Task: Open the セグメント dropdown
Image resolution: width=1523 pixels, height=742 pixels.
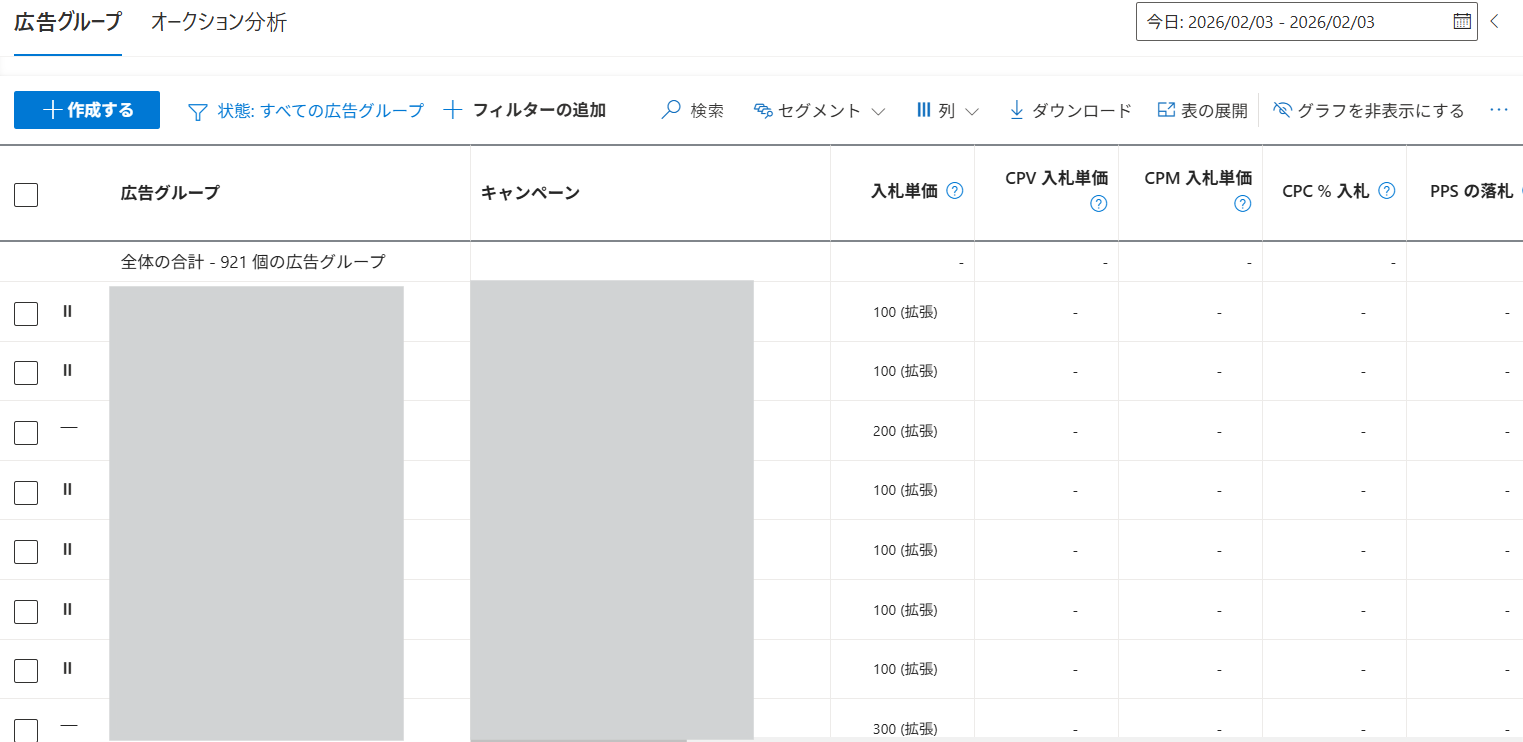Action: pyautogui.click(x=819, y=110)
